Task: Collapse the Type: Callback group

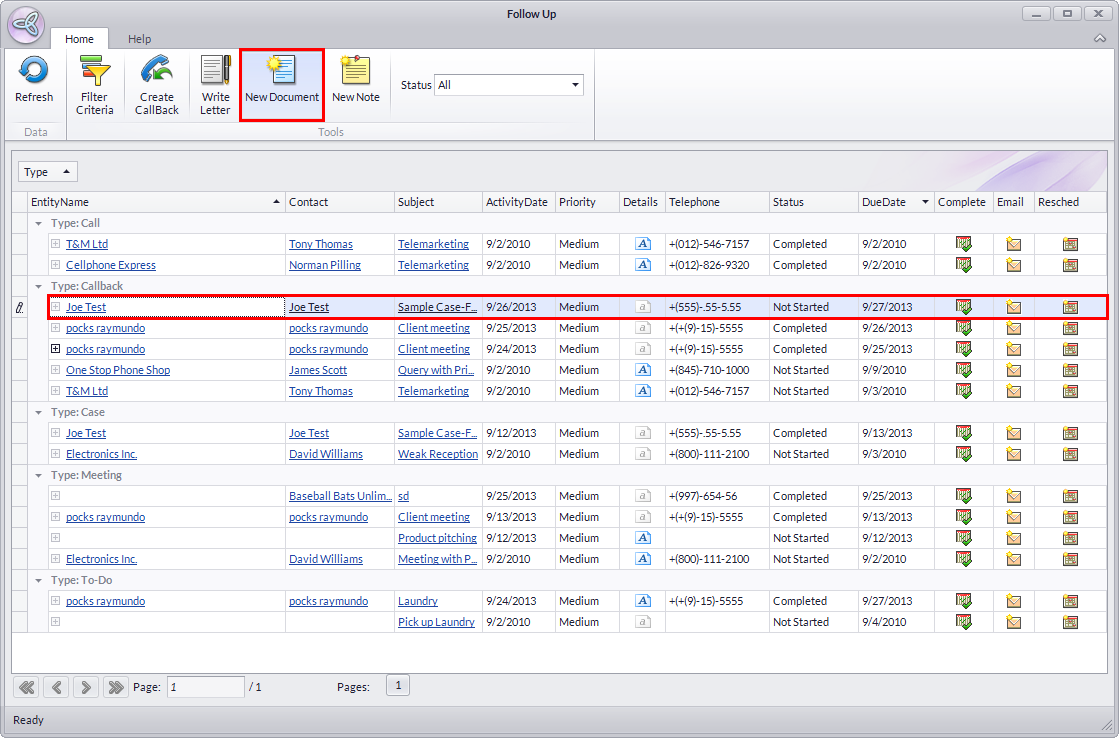Action: coord(38,286)
